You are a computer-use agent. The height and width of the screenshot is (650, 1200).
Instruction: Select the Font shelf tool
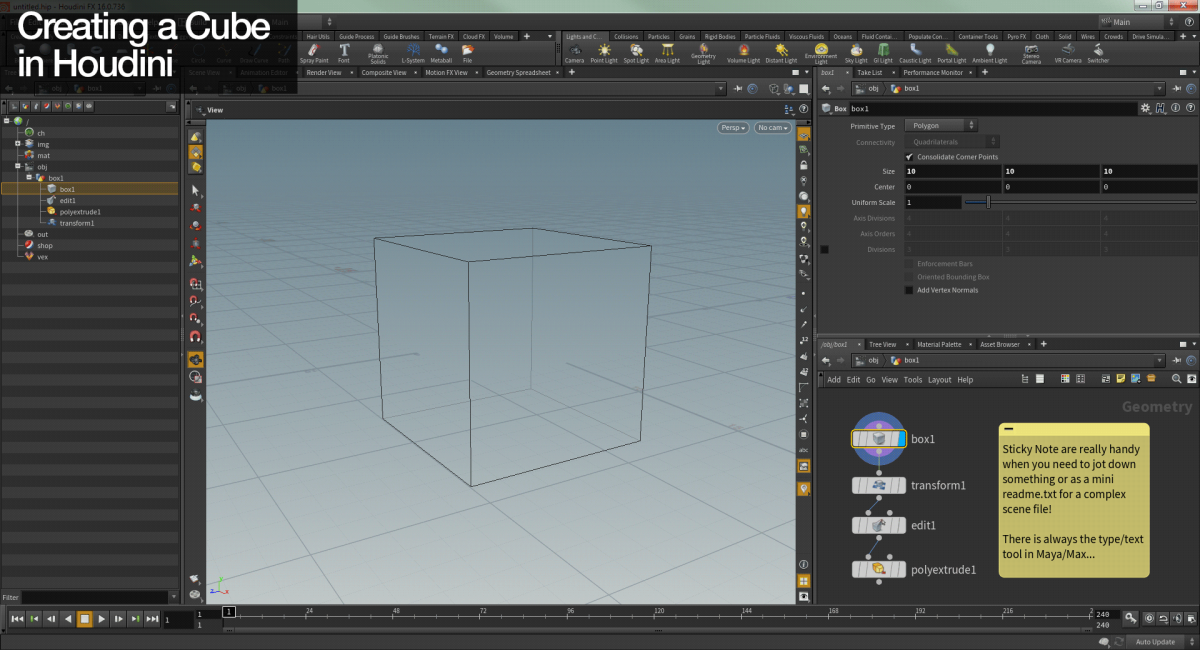tap(344, 52)
